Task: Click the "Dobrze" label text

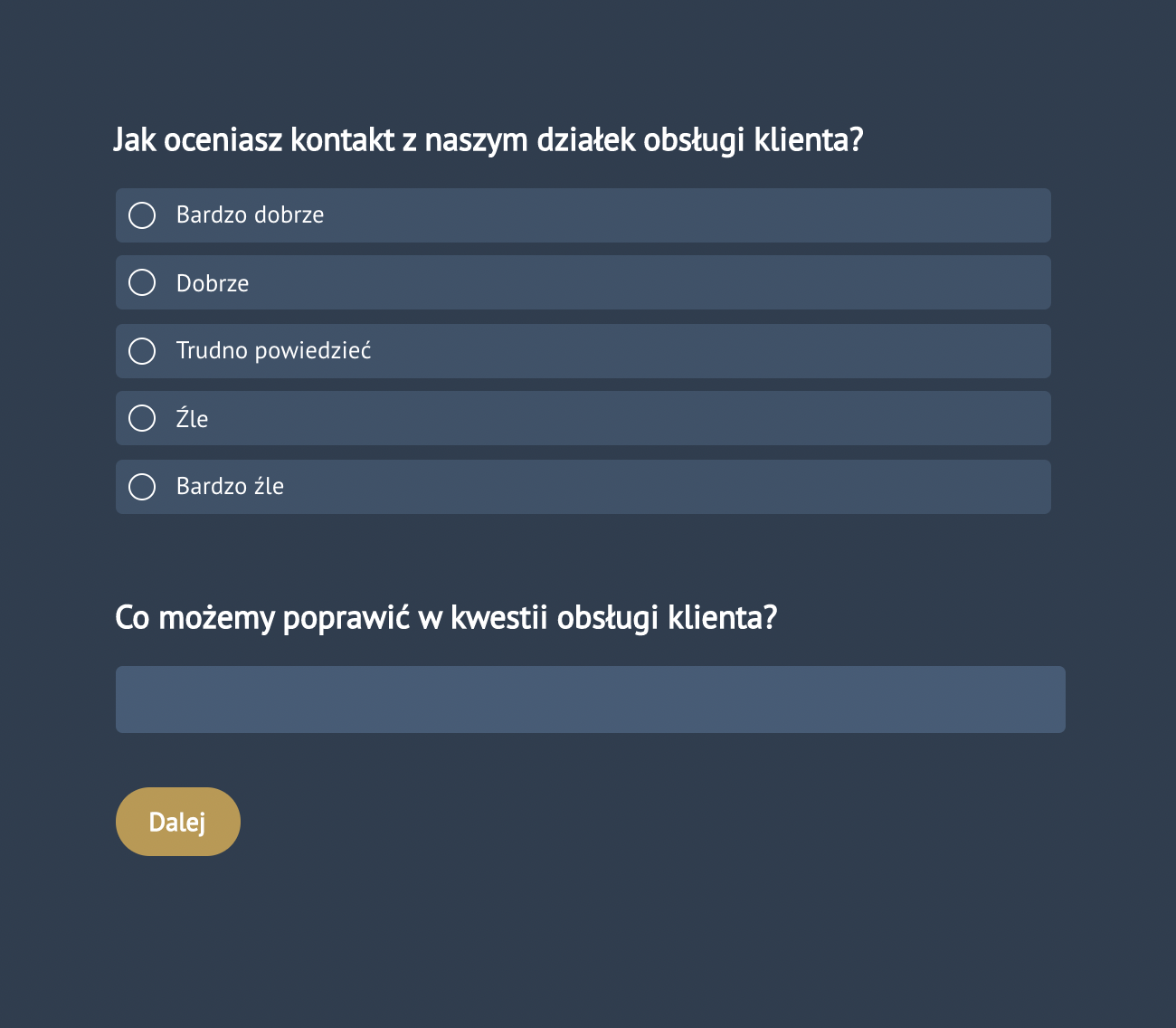Action: (x=213, y=283)
